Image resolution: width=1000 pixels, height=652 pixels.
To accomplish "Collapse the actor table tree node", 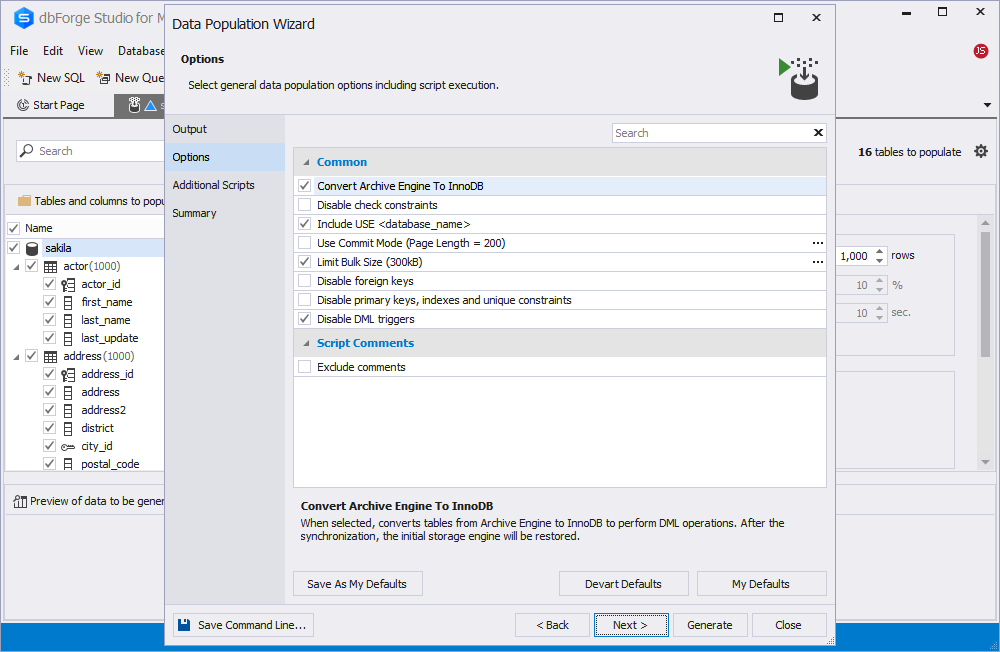I will pyautogui.click(x=17, y=267).
